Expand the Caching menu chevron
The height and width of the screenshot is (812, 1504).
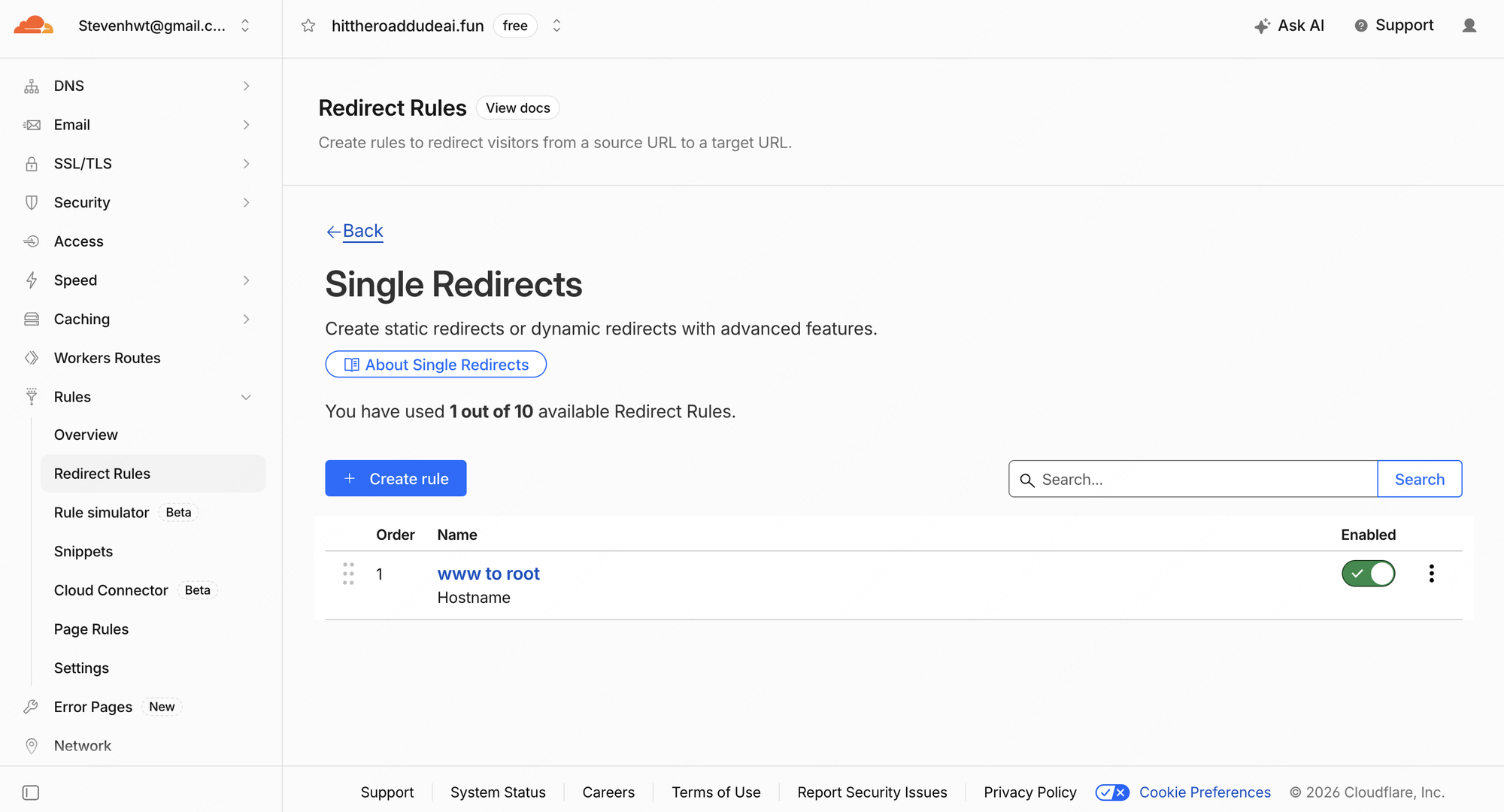[x=246, y=320]
